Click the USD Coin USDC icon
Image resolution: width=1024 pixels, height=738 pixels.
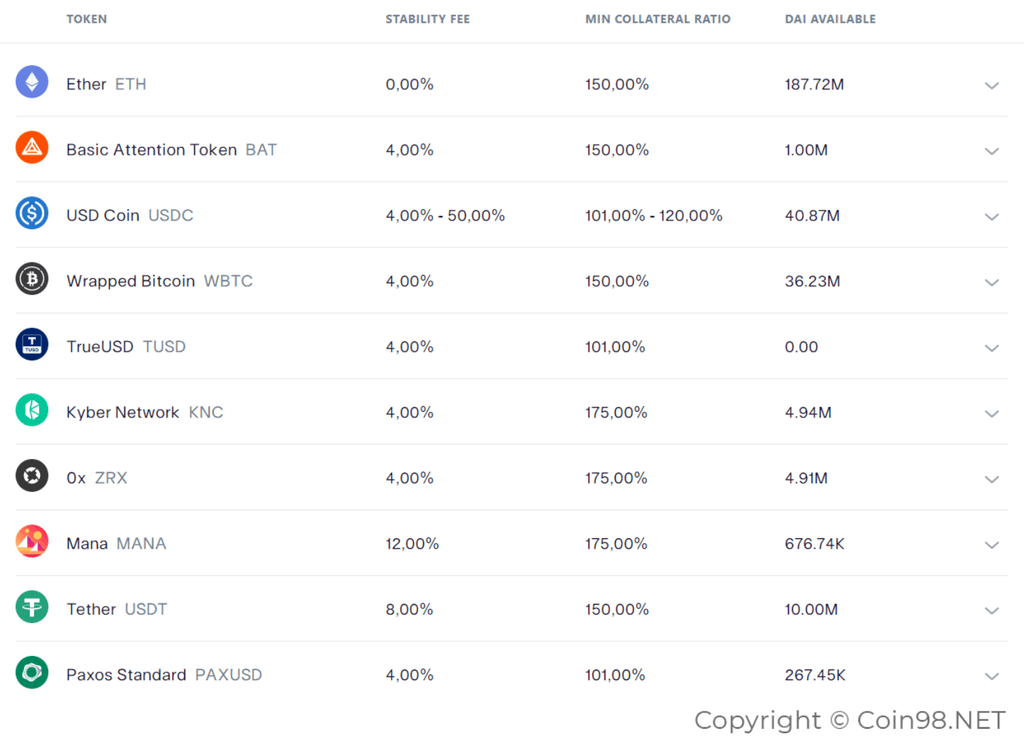[x=32, y=214]
